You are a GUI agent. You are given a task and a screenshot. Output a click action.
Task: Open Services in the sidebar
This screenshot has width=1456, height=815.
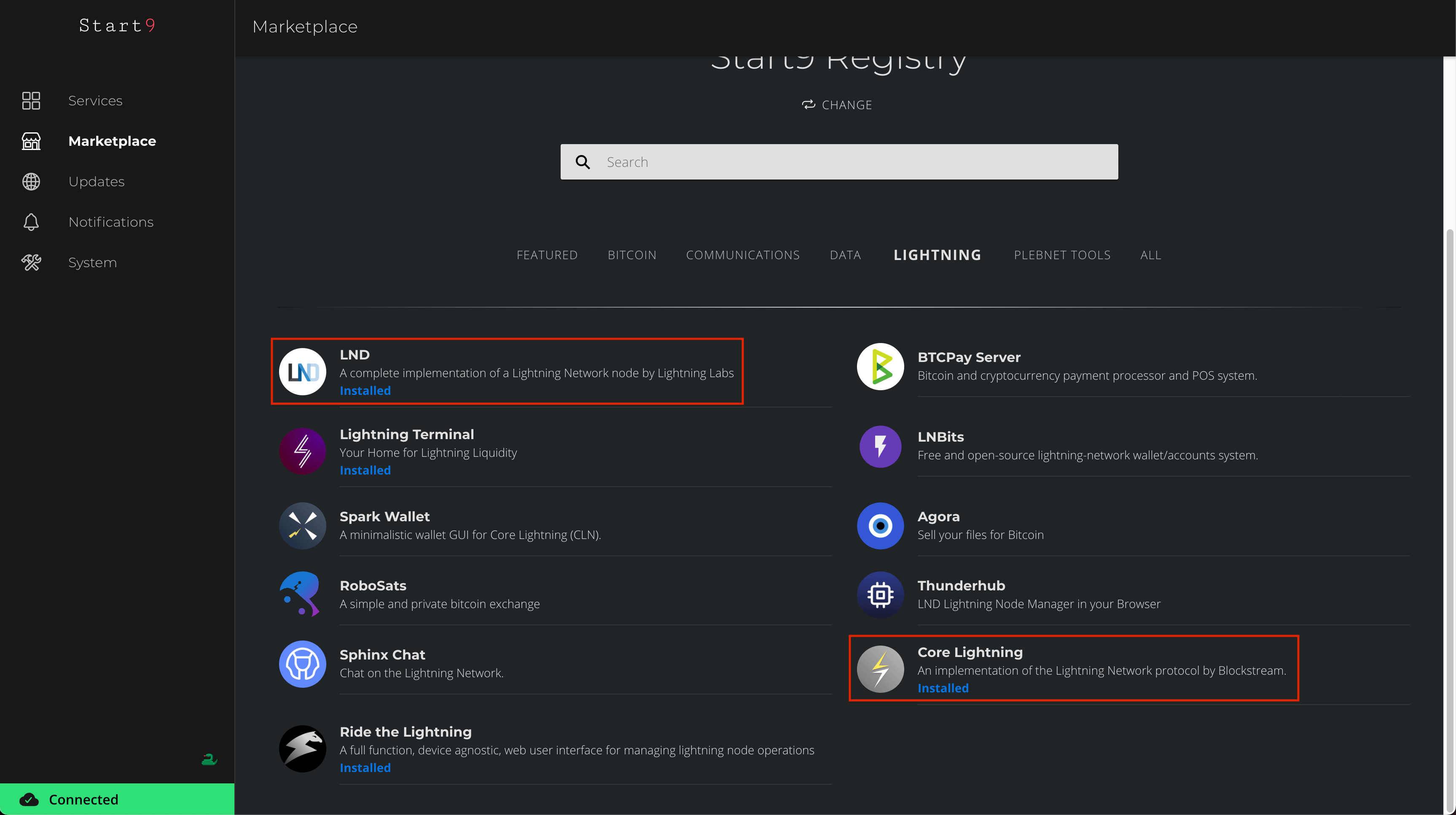pyautogui.click(x=95, y=101)
